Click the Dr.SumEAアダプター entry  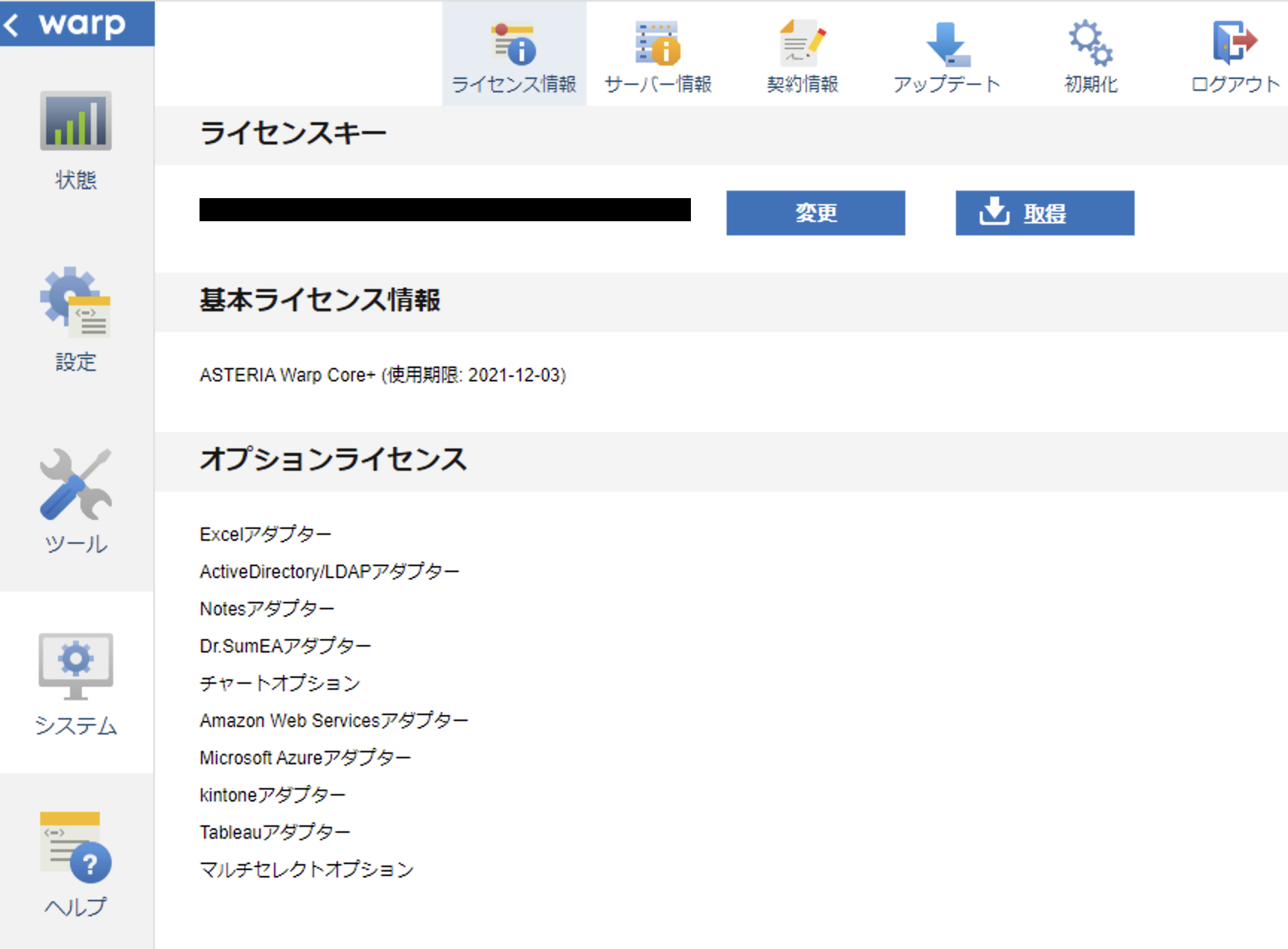click(x=285, y=646)
